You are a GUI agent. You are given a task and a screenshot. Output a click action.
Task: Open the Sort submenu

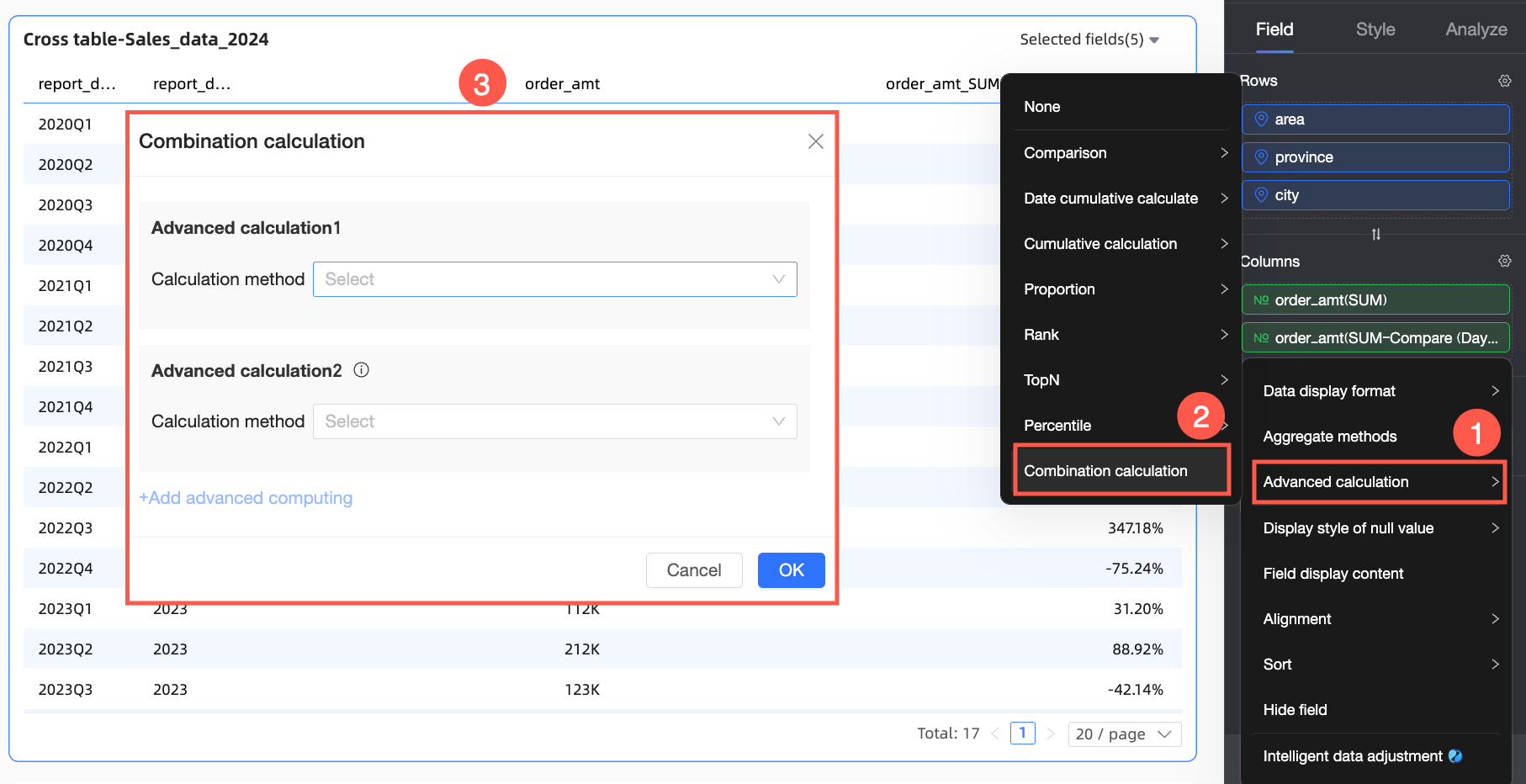click(x=1380, y=665)
